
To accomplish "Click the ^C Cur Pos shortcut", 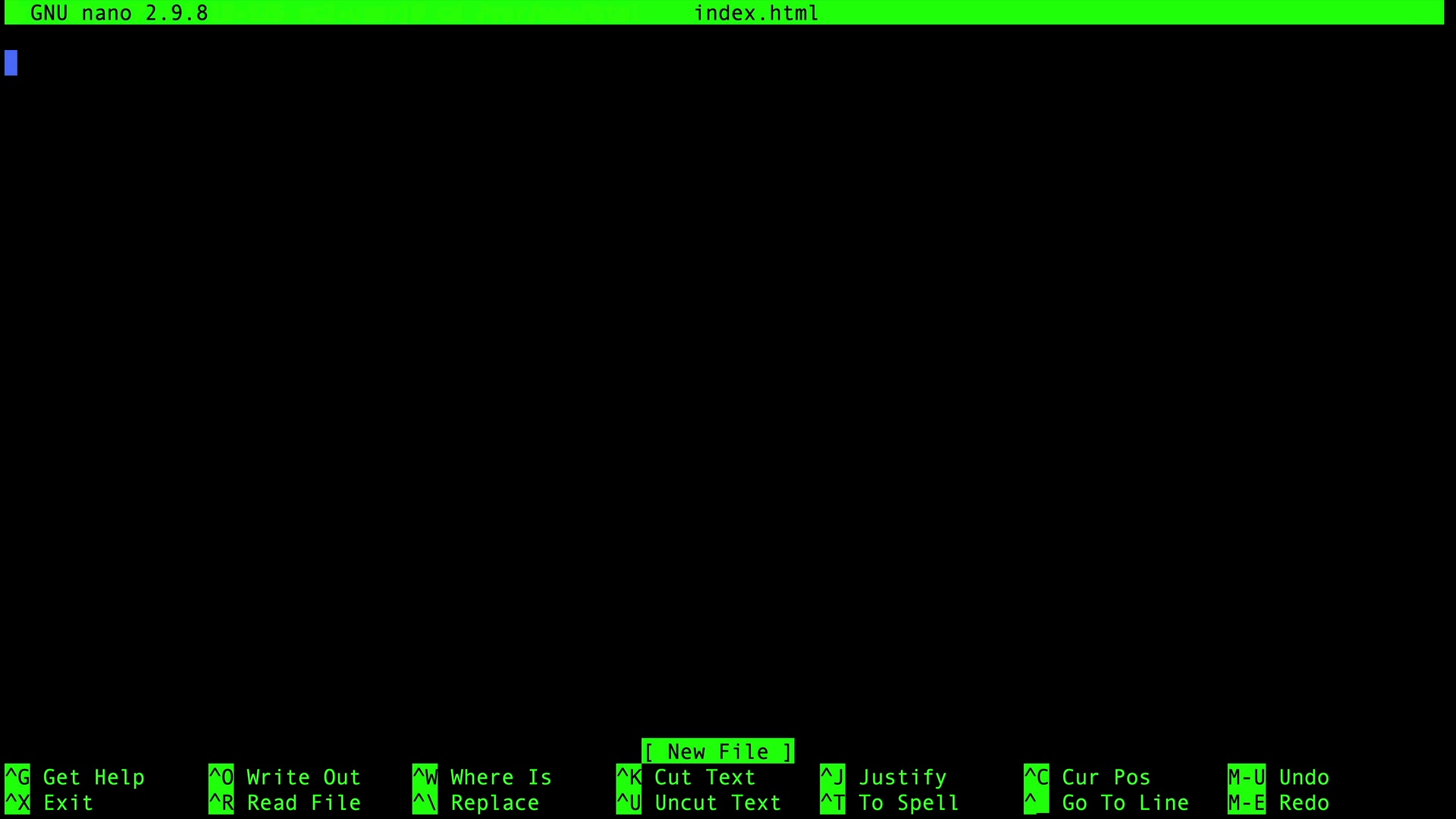I will pos(1106,777).
